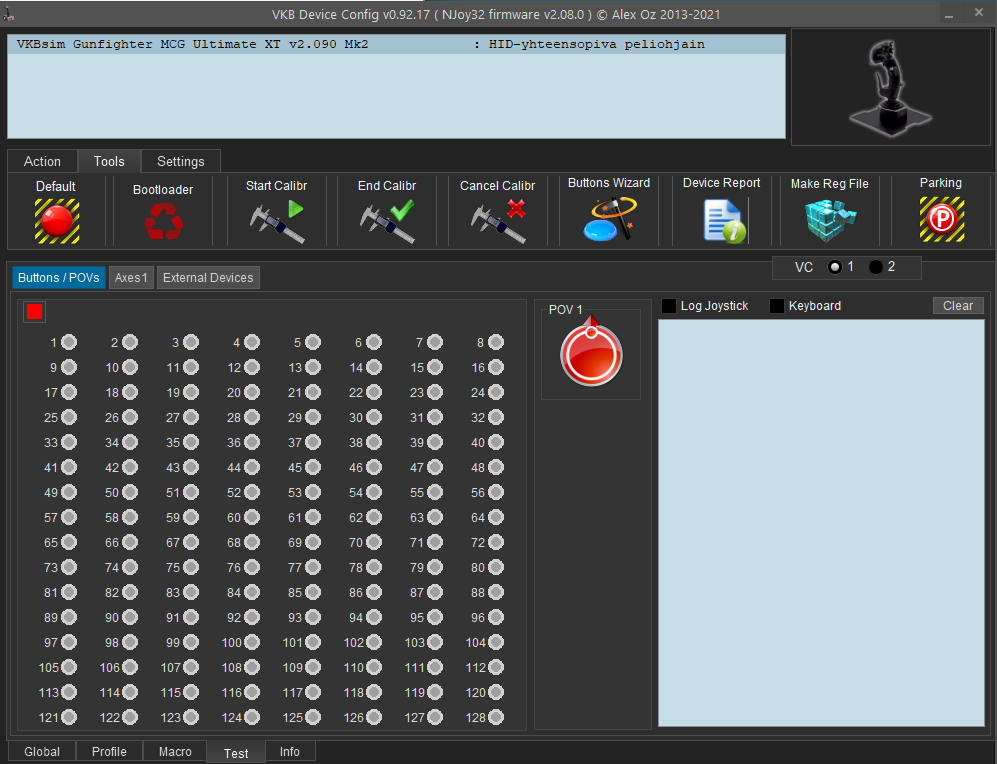Open the Bootloader recycle icon
The width and height of the screenshot is (997, 764).
pyautogui.click(x=163, y=221)
